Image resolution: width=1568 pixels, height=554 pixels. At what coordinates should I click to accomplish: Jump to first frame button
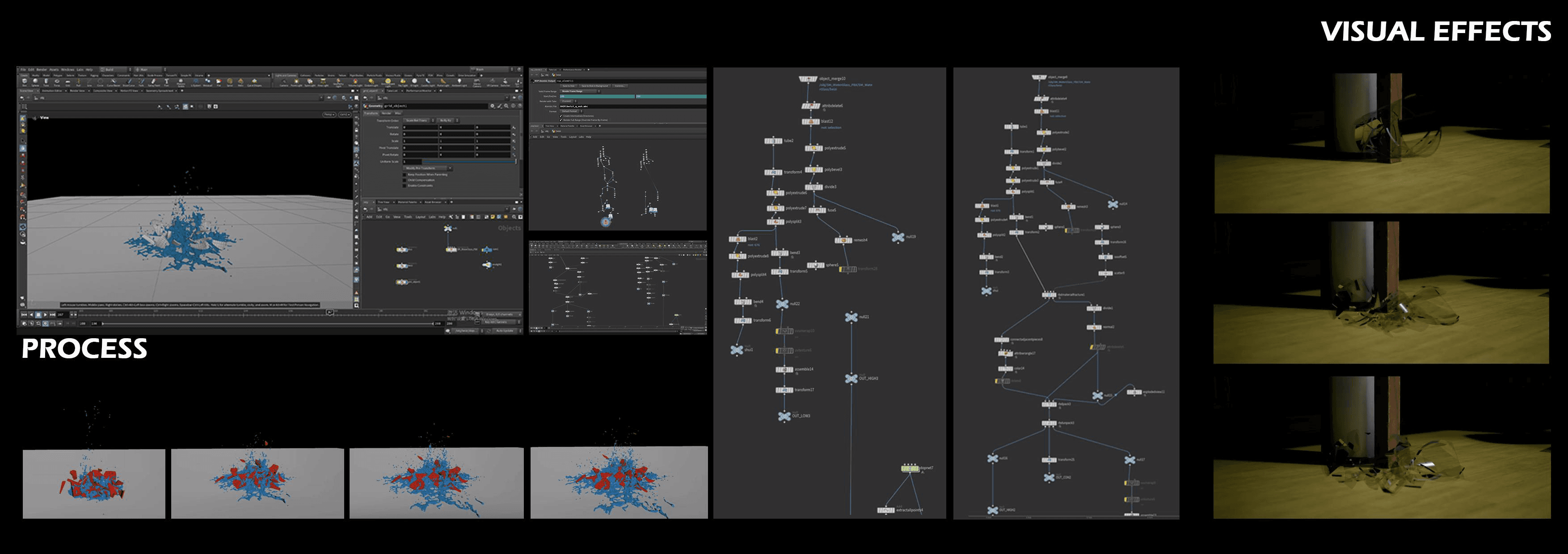(24, 315)
